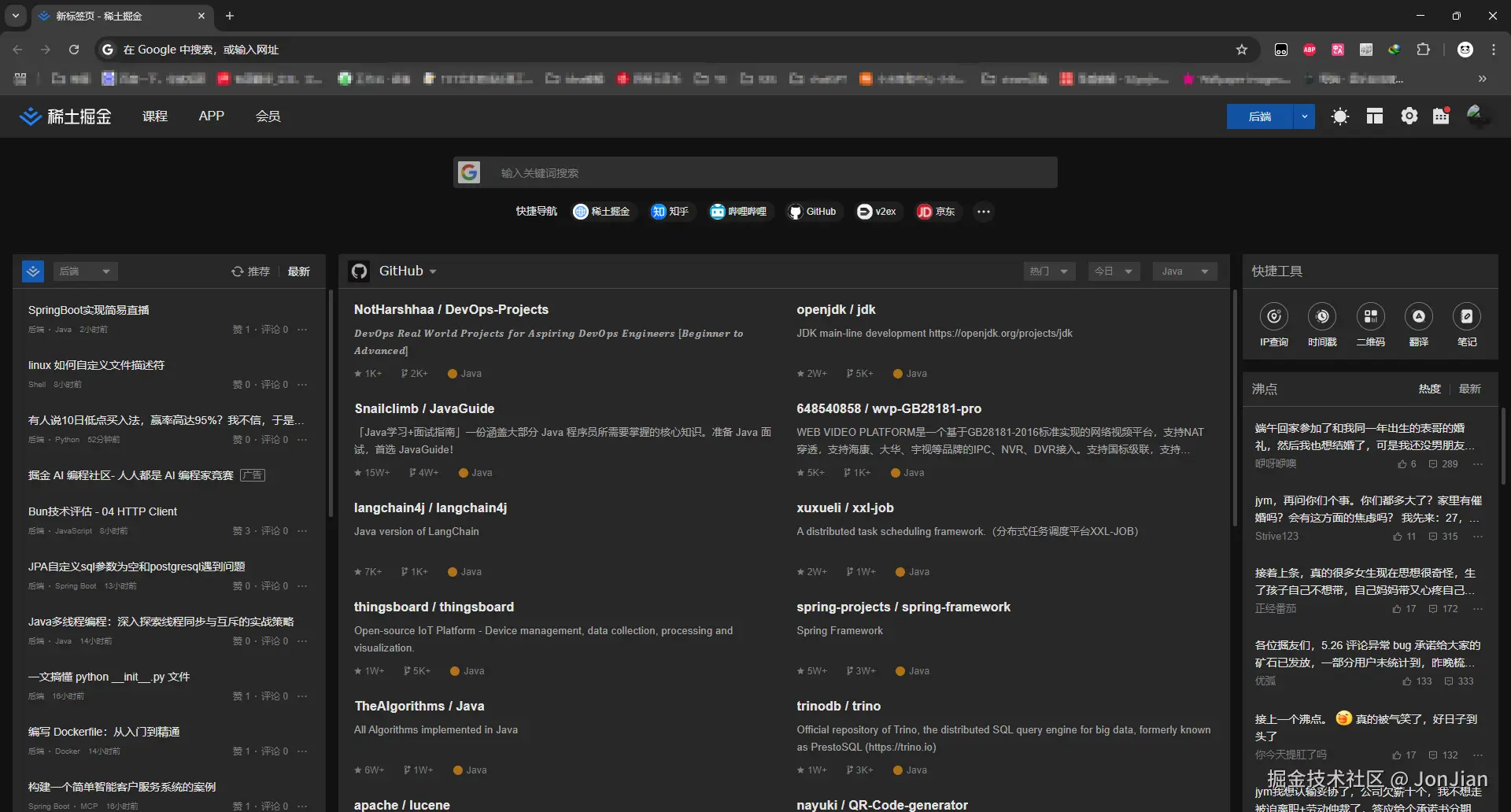Image resolution: width=1511 pixels, height=812 pixels.
Task: Open the calendar check-in icon
Action: 1441,116
